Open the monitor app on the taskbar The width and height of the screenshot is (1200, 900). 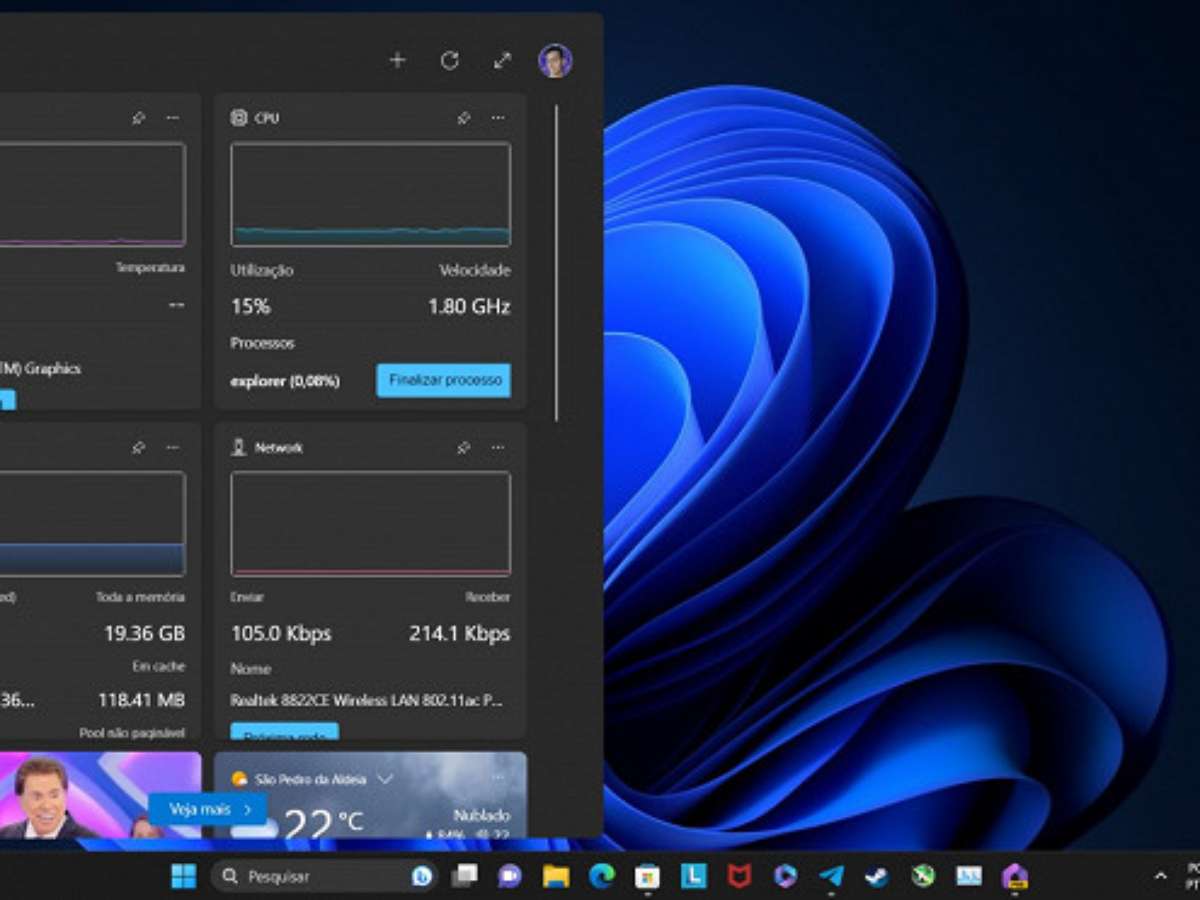click(969, 877)
